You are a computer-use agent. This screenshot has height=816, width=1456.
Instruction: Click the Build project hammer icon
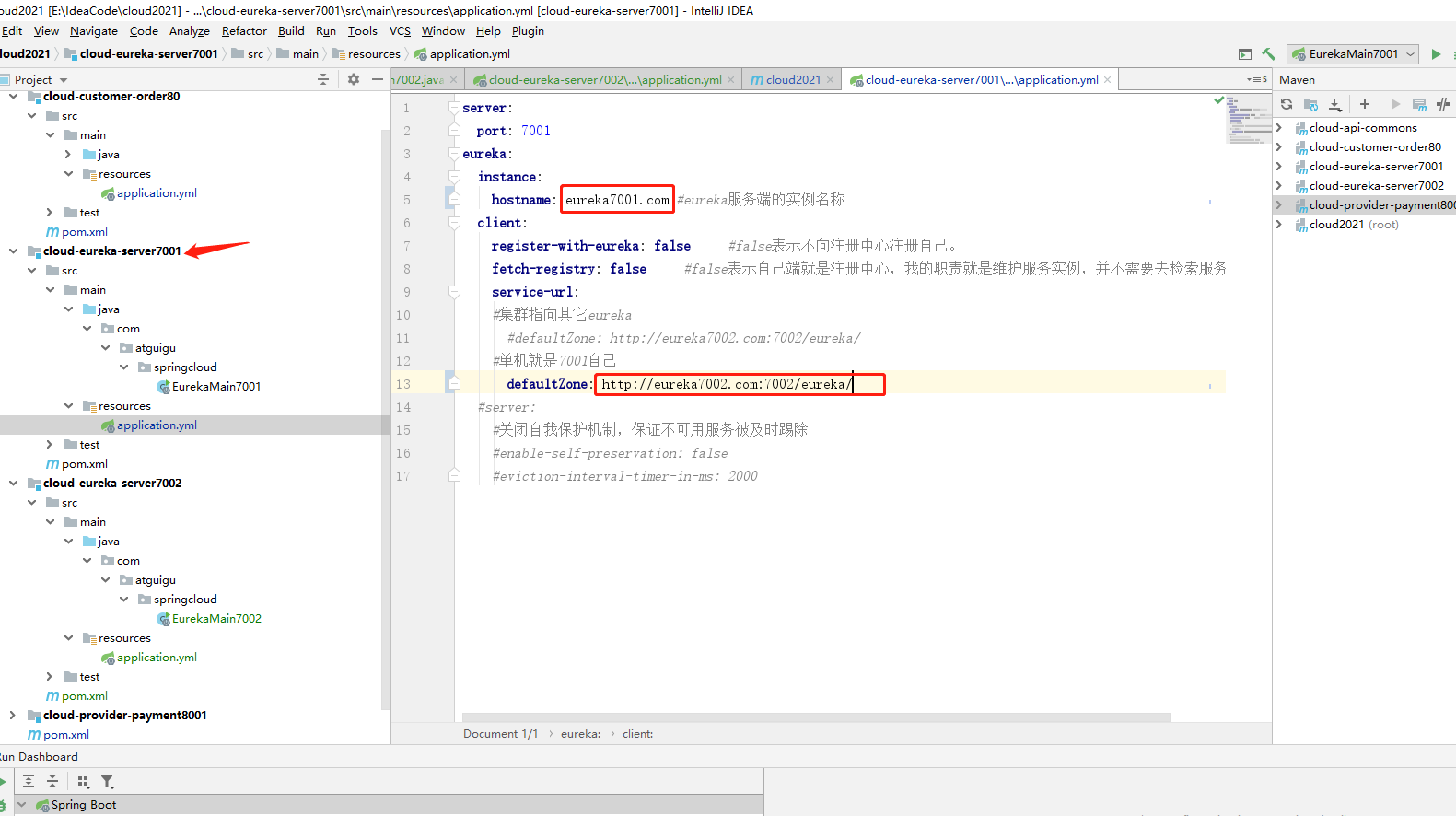(1268, 54)
